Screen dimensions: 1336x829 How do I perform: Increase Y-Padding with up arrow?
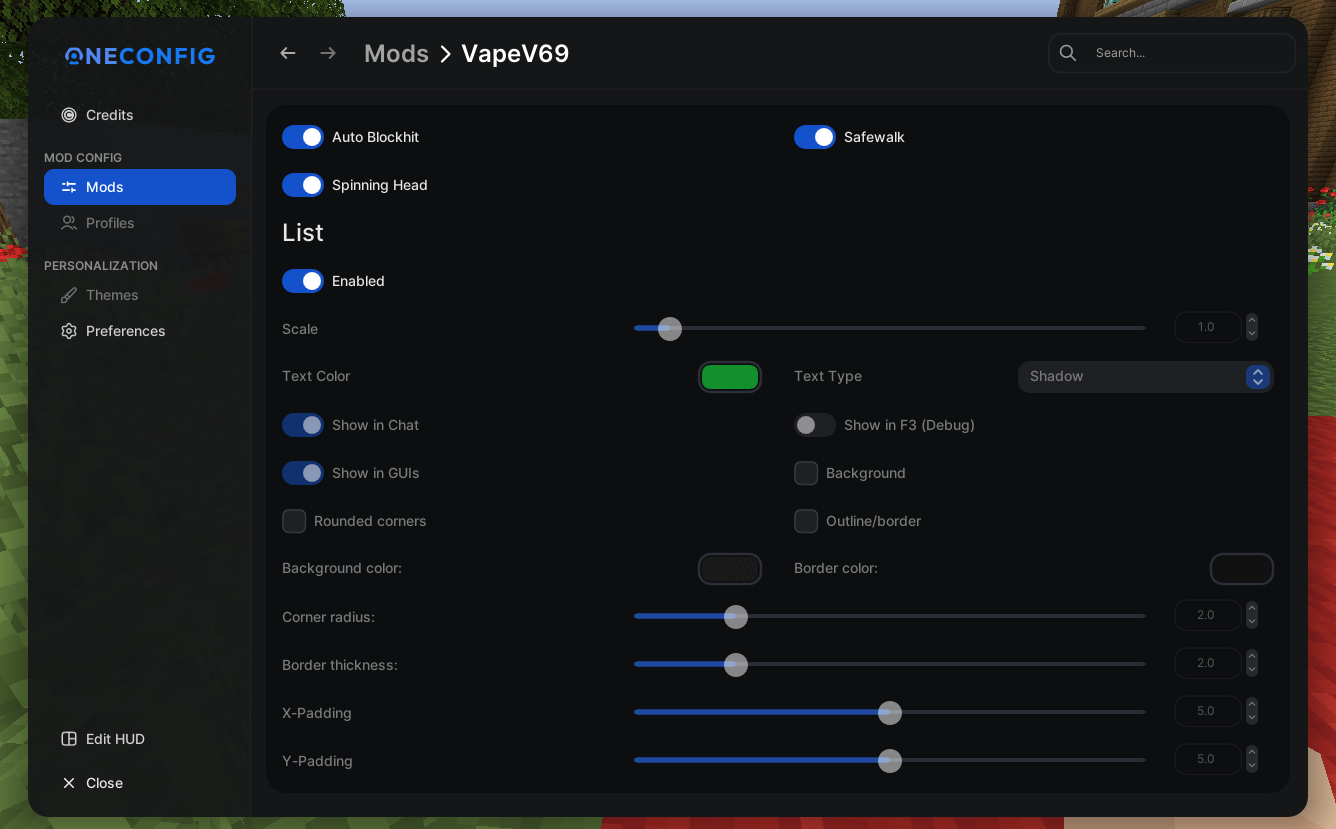1252,752
